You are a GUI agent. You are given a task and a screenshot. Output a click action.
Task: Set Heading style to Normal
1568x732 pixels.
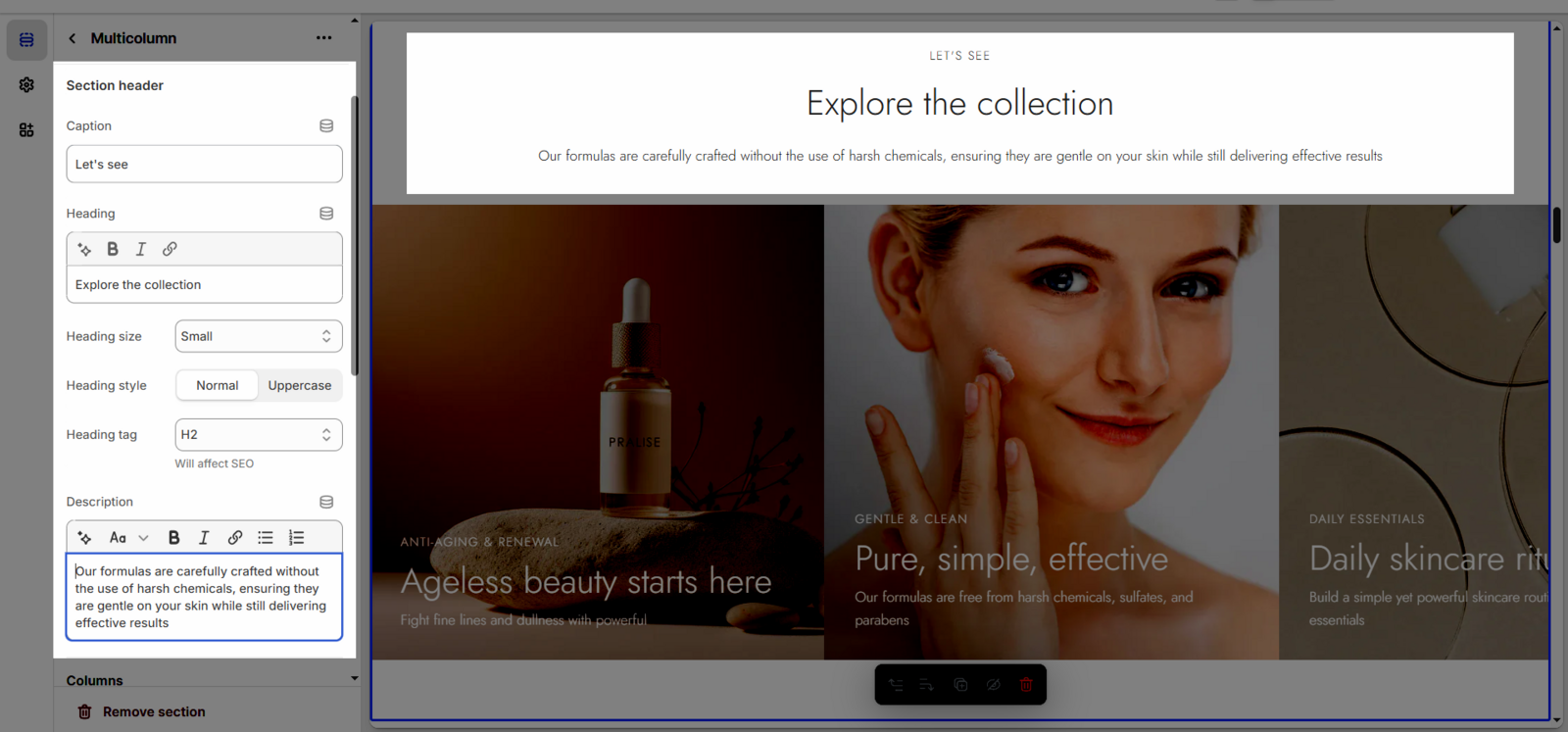(217, 385)
